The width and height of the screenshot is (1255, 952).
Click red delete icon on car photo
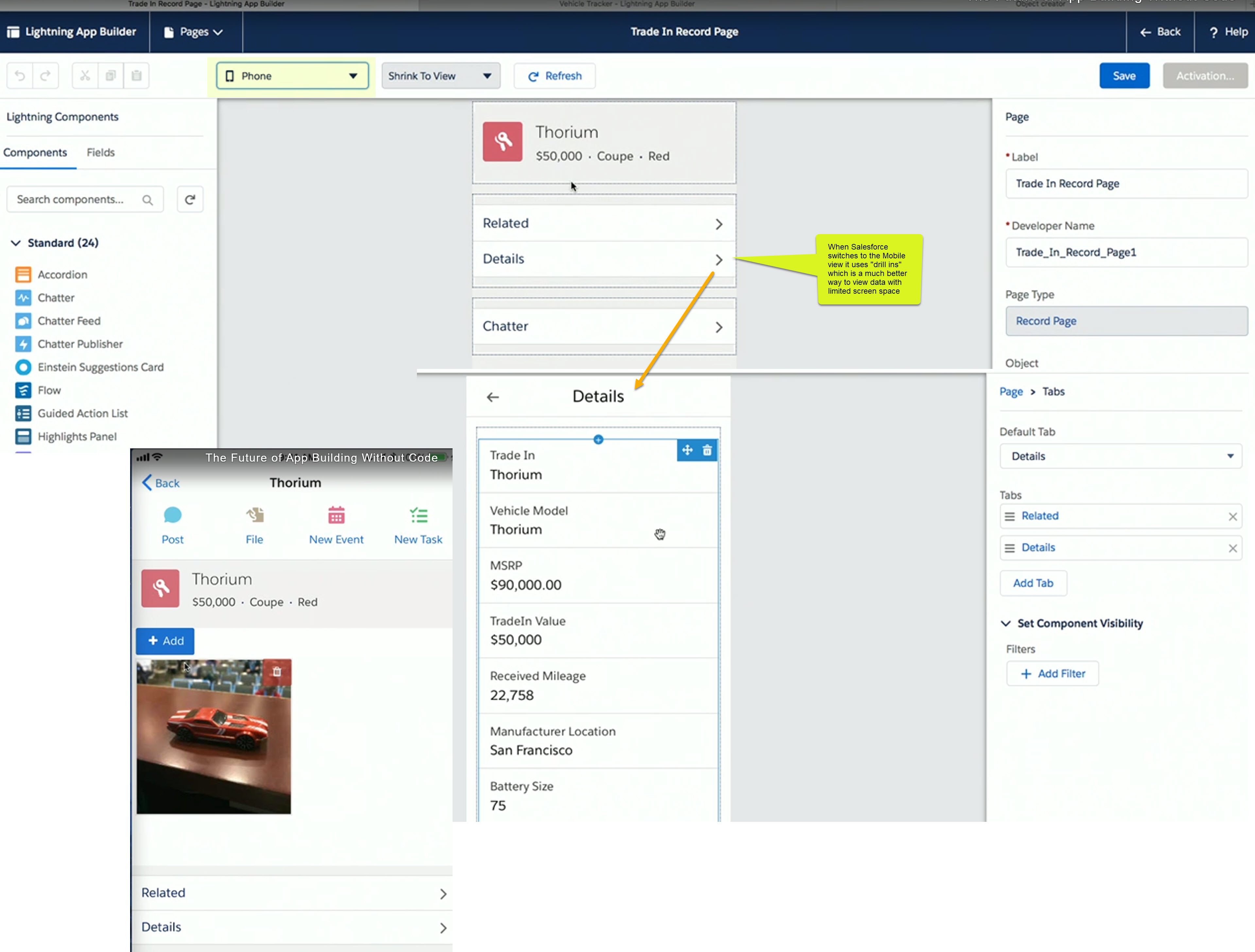tap(277, 672)
